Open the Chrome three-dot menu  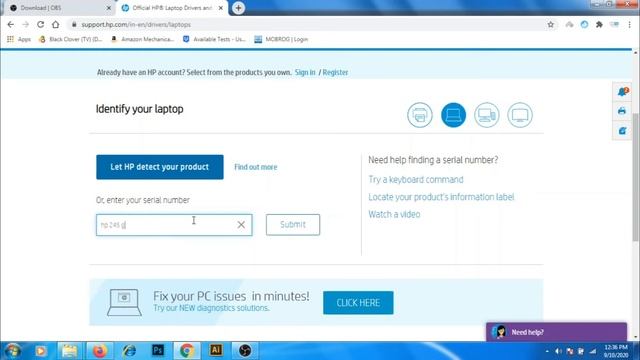[629, 24]
